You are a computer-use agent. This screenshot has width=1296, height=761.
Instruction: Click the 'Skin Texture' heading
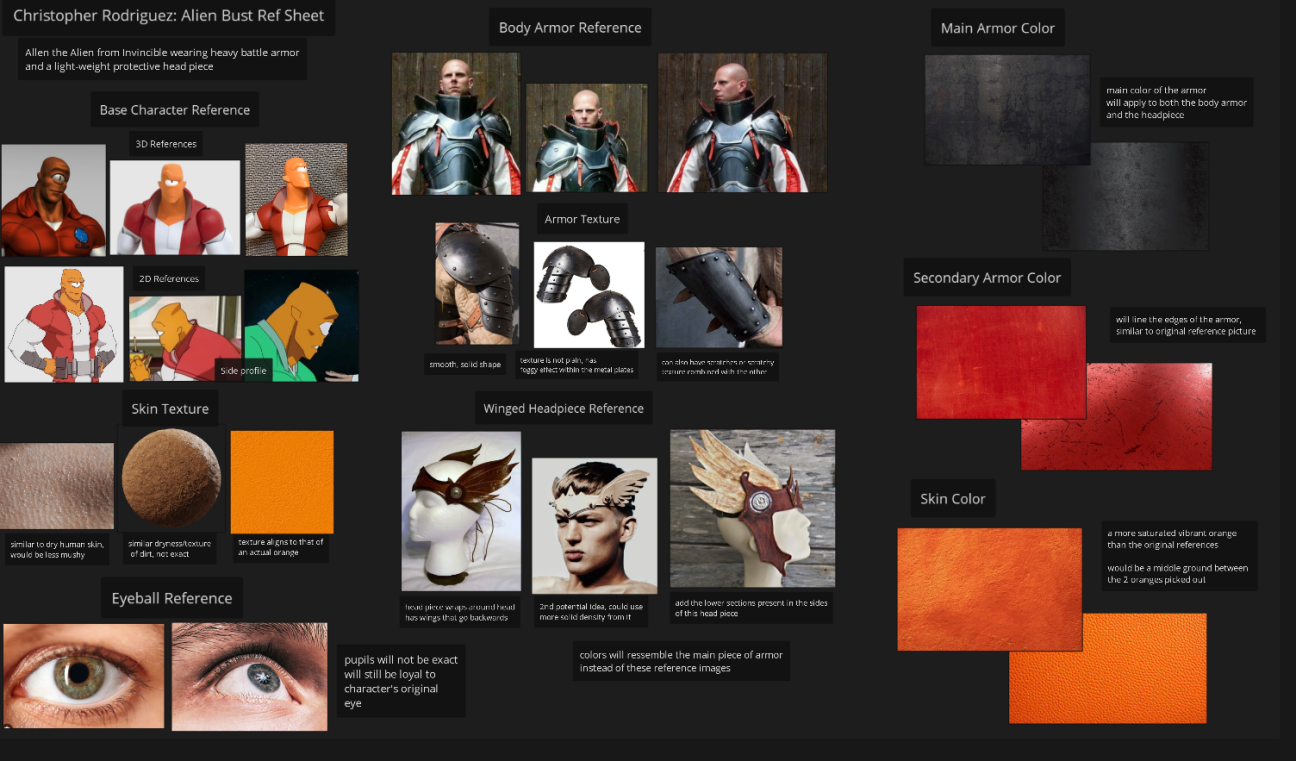pyautogui.click(x=170, y=409)
